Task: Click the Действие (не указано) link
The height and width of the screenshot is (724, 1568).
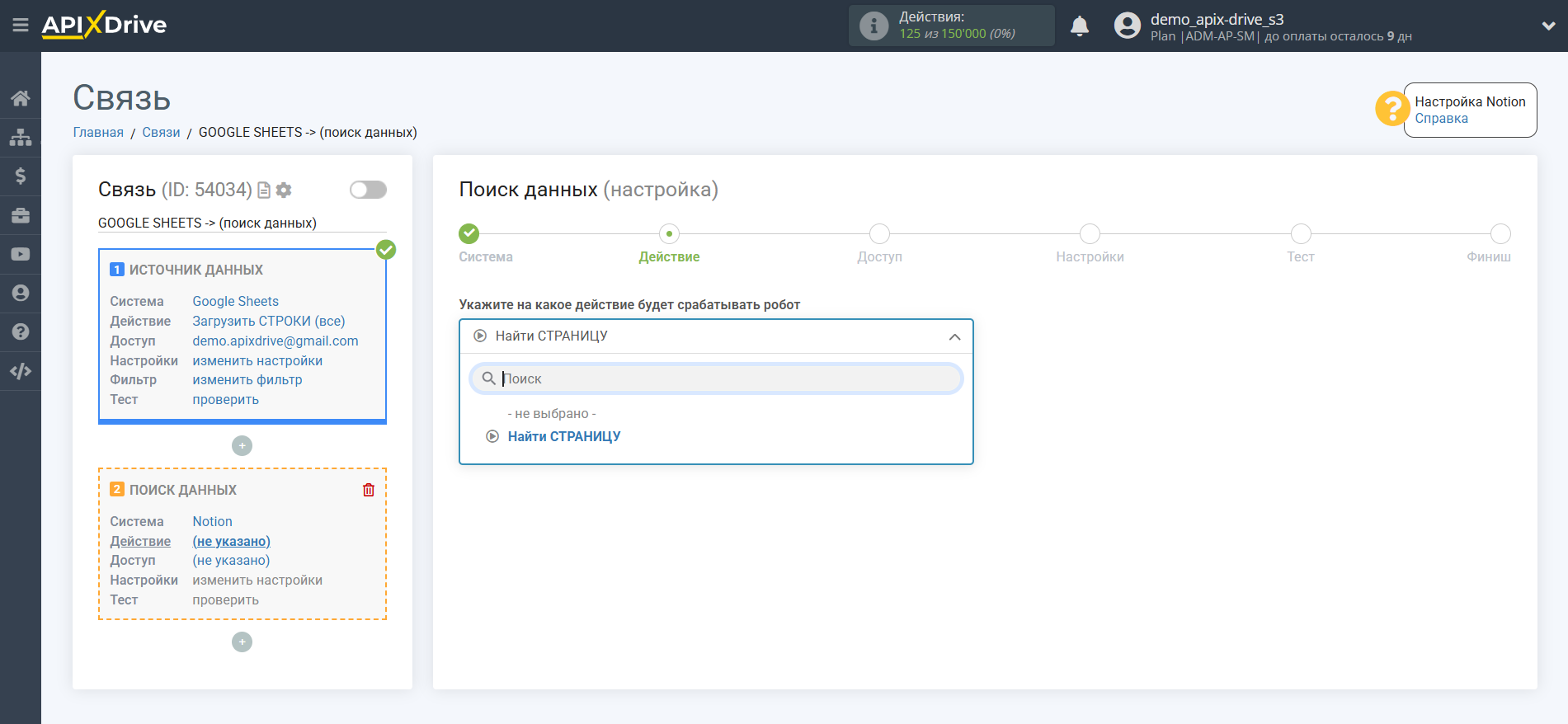Action: (231, 542)
